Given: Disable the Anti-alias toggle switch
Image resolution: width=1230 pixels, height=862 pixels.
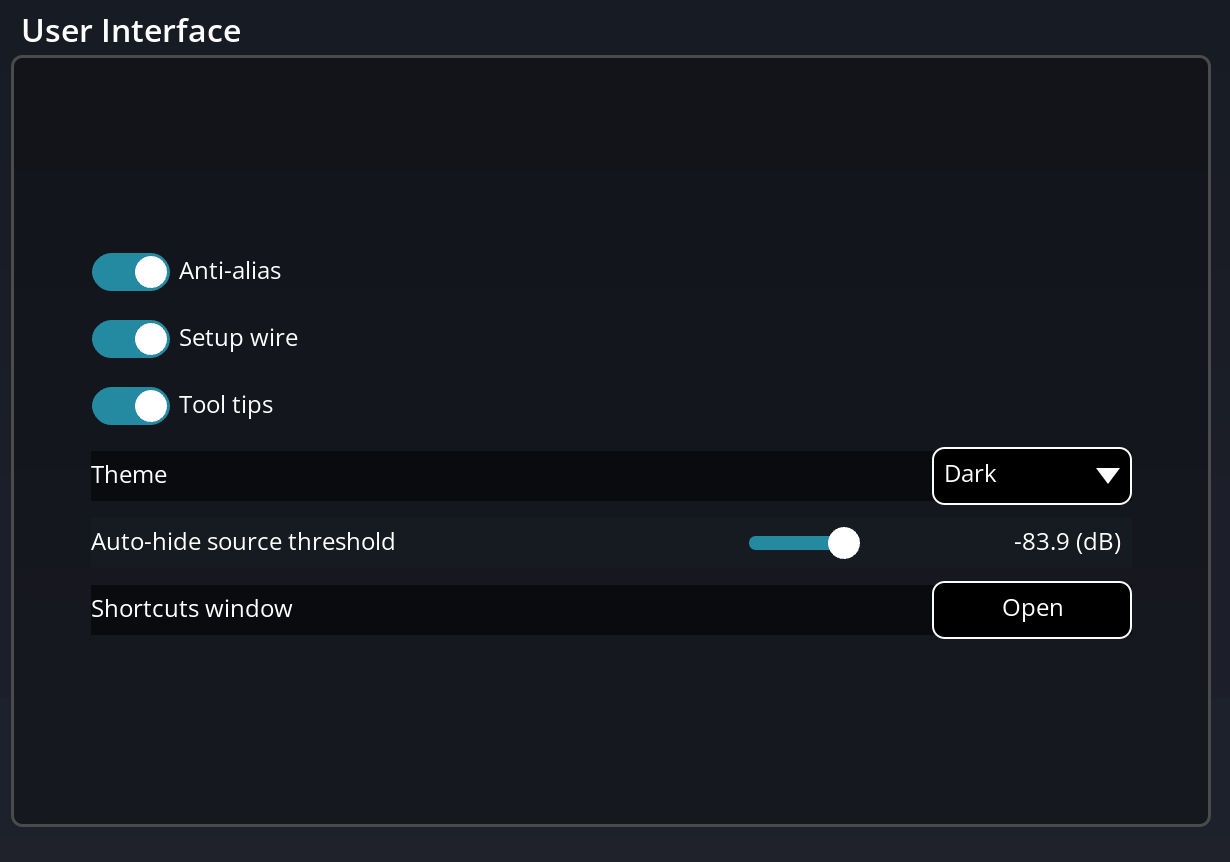Looking at the screenshot, I should pyautogui.click(x=130, y=272).
